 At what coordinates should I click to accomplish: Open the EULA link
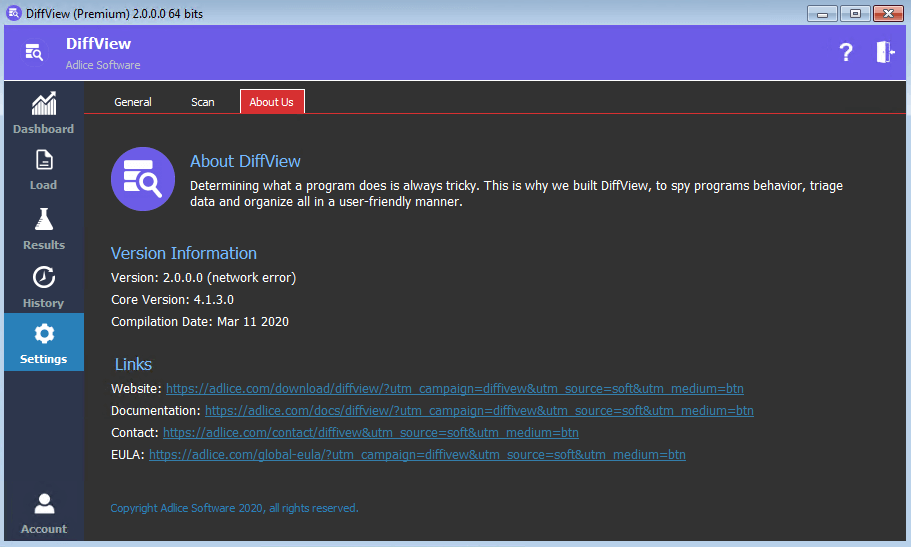417,455
